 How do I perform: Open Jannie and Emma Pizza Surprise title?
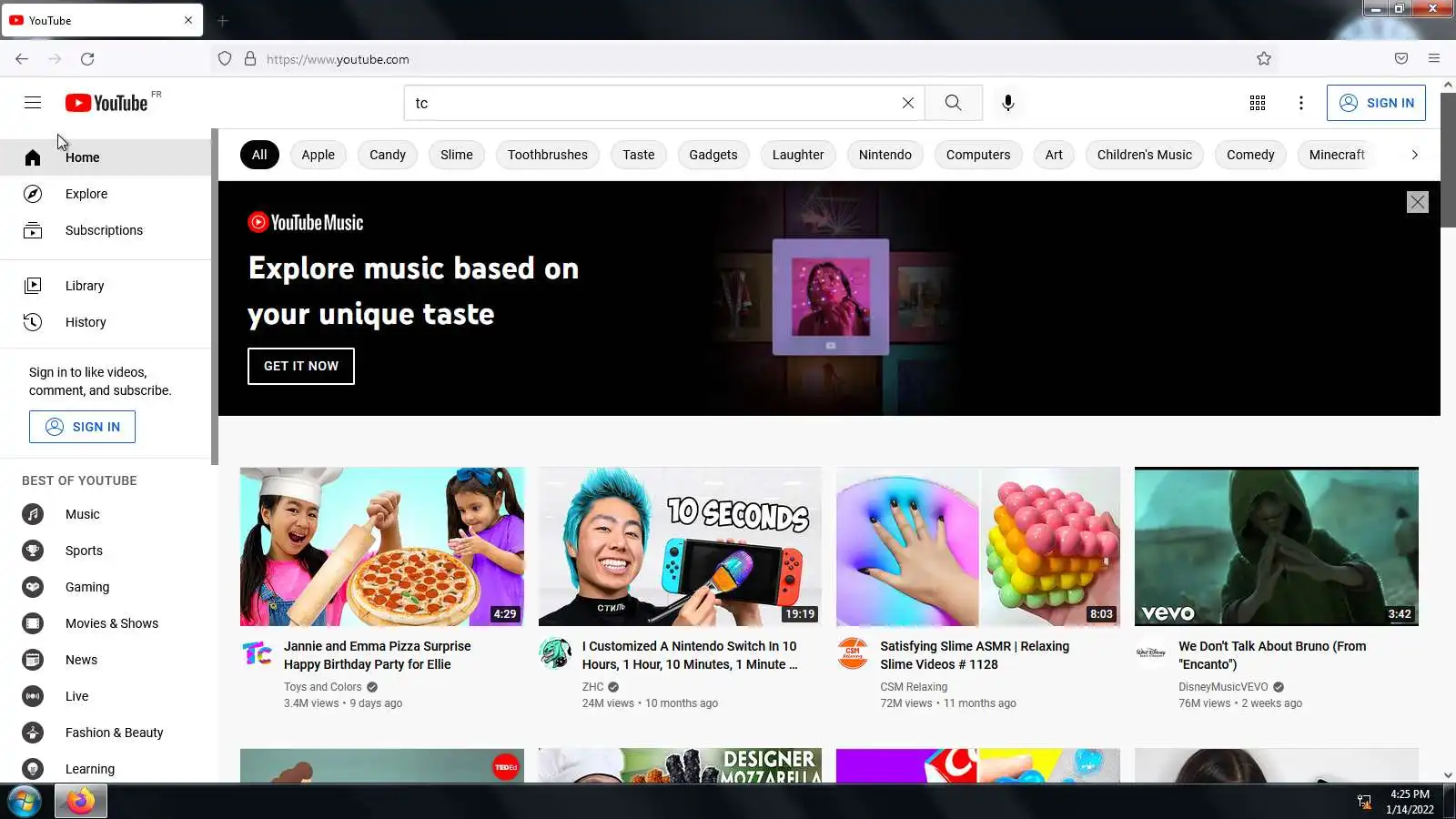pyautogui.click(x=378, y=655)
